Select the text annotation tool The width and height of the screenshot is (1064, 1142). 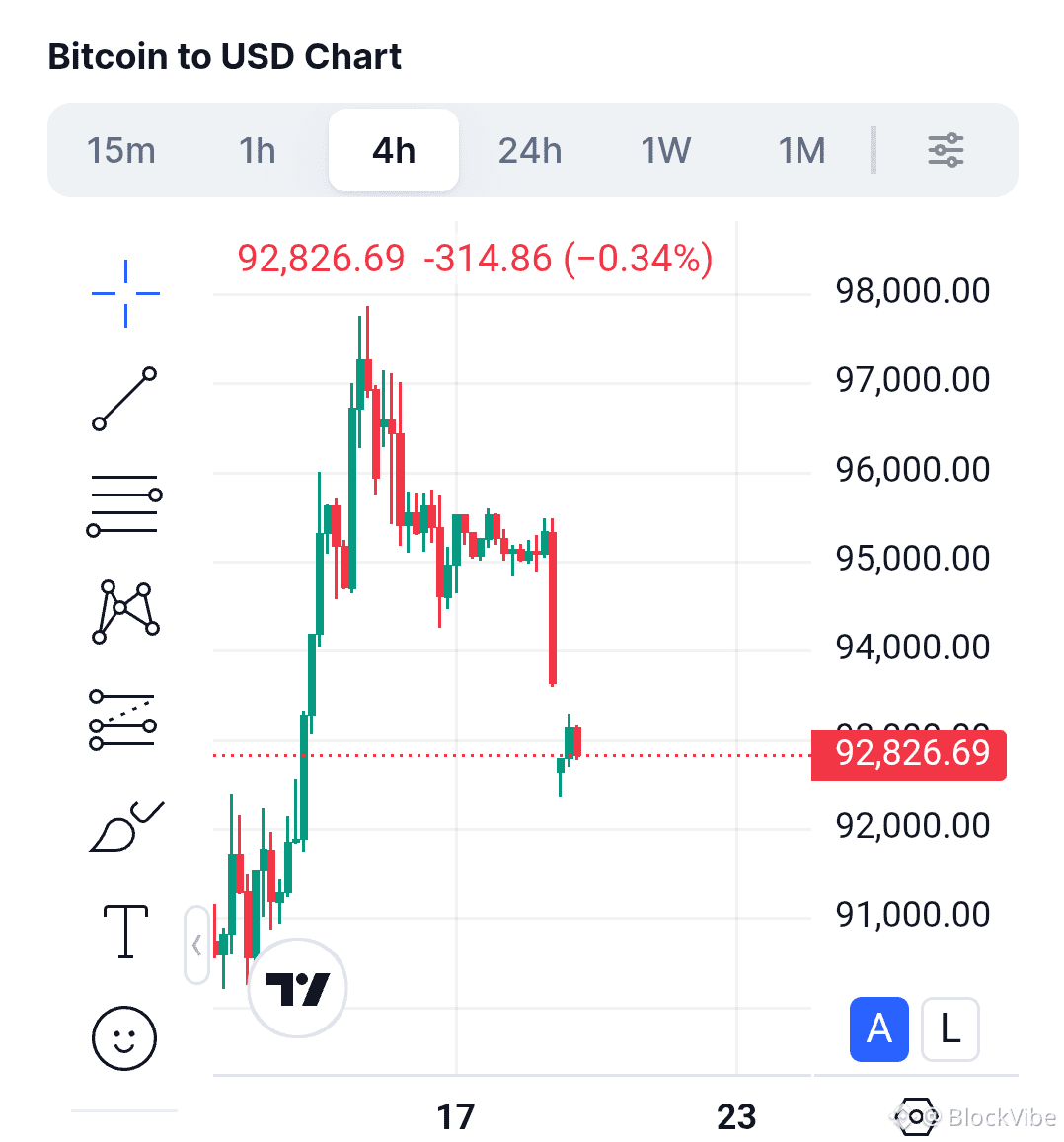click(125, 932)
